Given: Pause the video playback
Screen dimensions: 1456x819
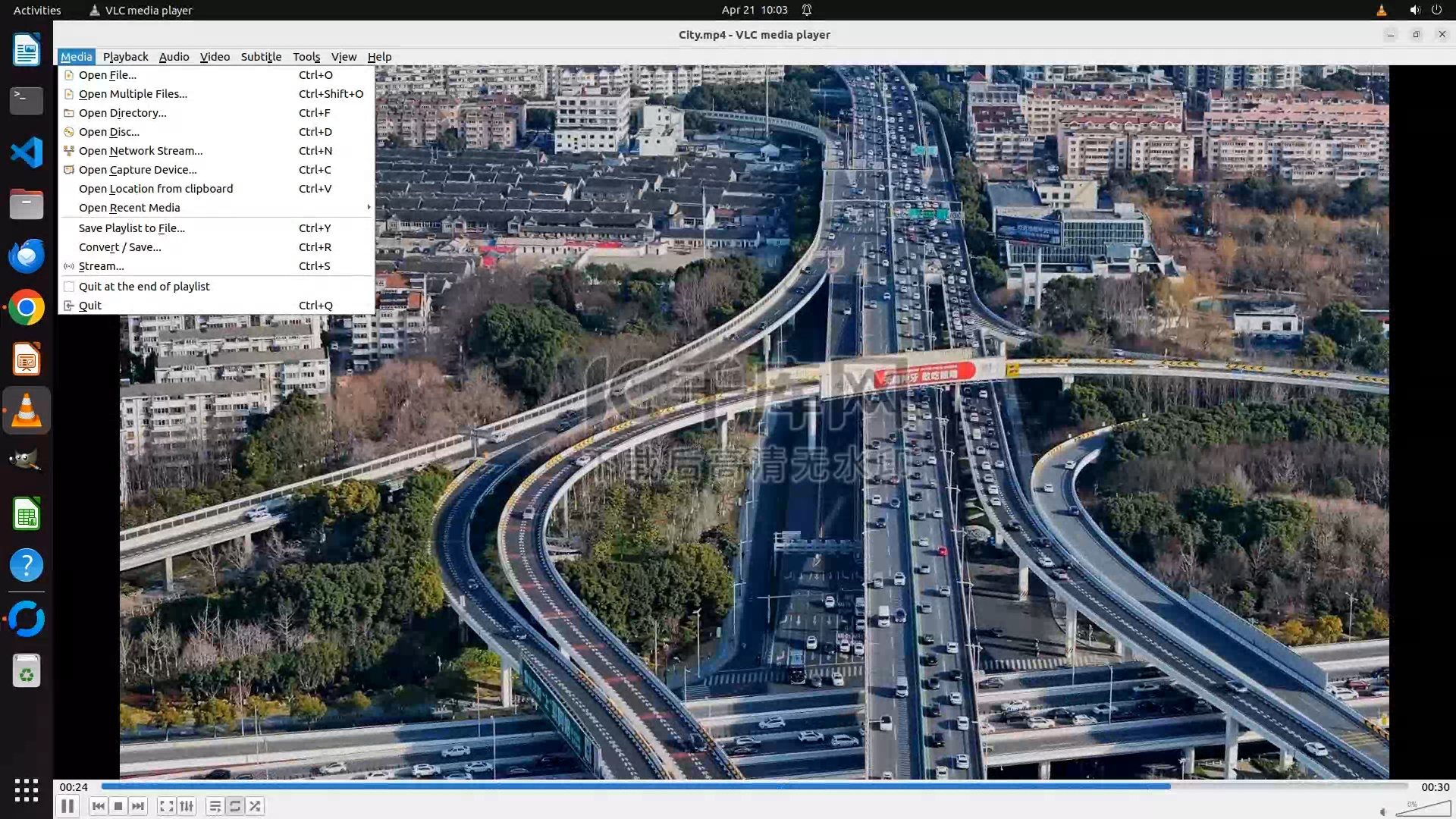Looking at the screenshot, I should [x=67, y=806].
